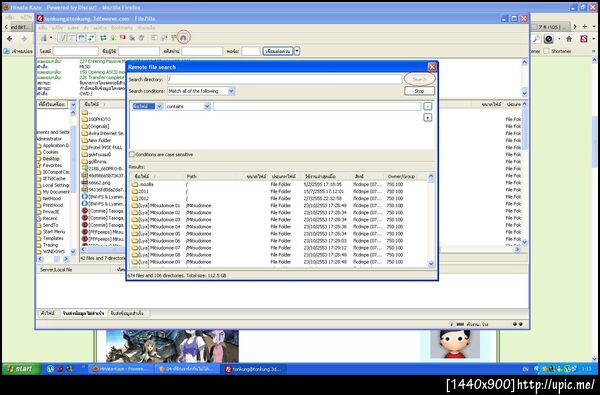This screenshot has width=600, height=395.
Task: Toggle the synchronized browsing toolbar icon
Action: click(174, 38)
